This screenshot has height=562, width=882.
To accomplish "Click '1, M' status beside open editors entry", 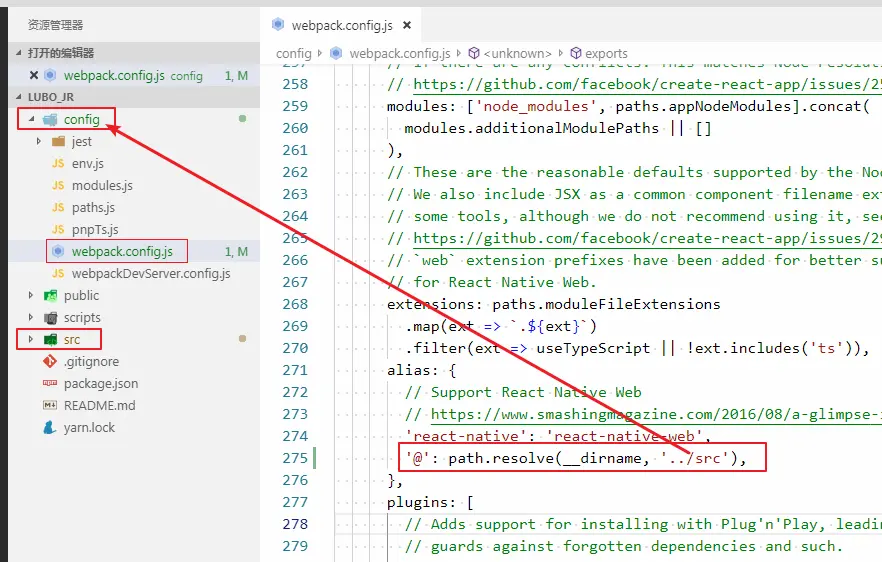I will pos(236,76).
